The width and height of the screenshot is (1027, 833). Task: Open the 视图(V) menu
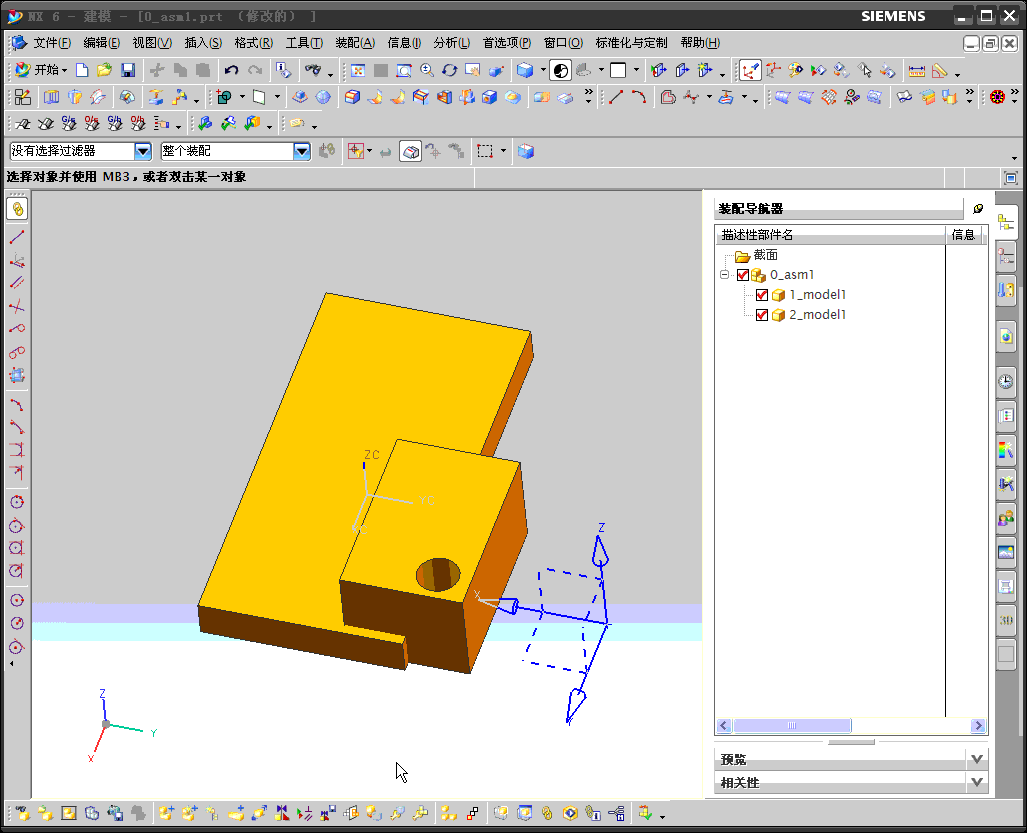(152, 43)
